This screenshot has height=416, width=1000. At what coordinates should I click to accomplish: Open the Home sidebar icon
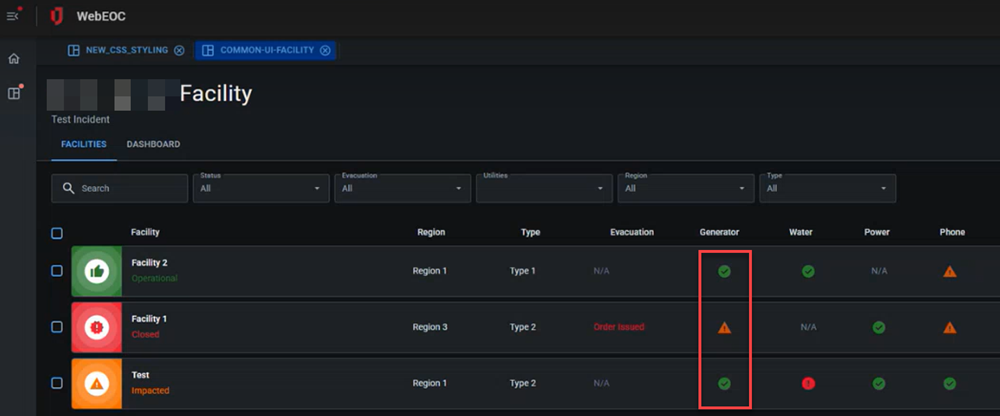pyautogui.click(x=13, y=59)
